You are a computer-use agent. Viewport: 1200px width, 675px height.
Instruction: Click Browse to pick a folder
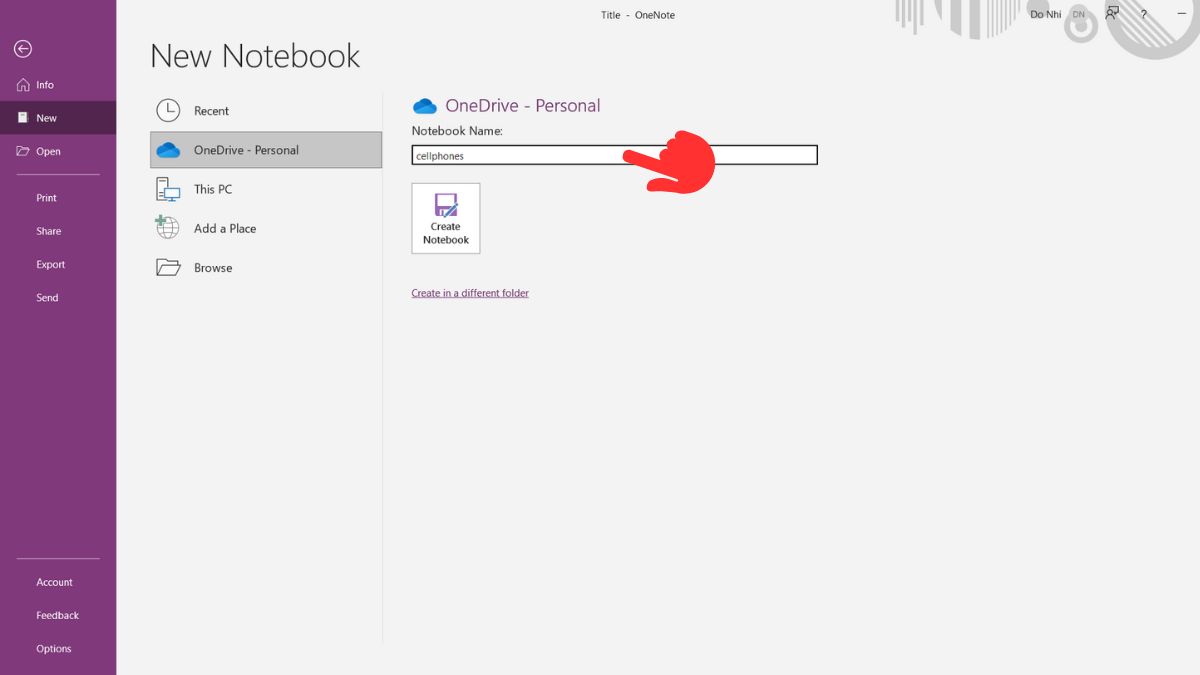[266, 268]
